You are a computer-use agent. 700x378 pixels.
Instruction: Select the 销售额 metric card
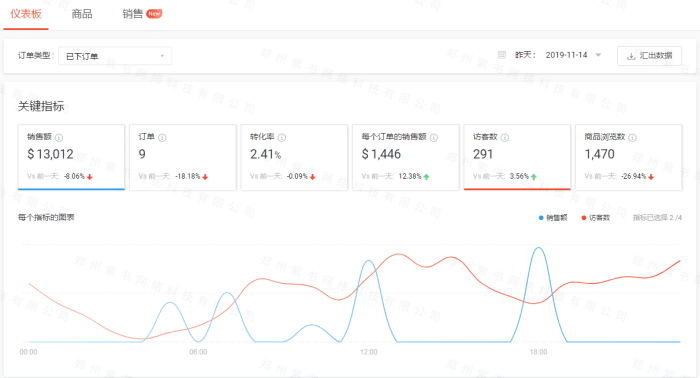[x=71, y=157]
